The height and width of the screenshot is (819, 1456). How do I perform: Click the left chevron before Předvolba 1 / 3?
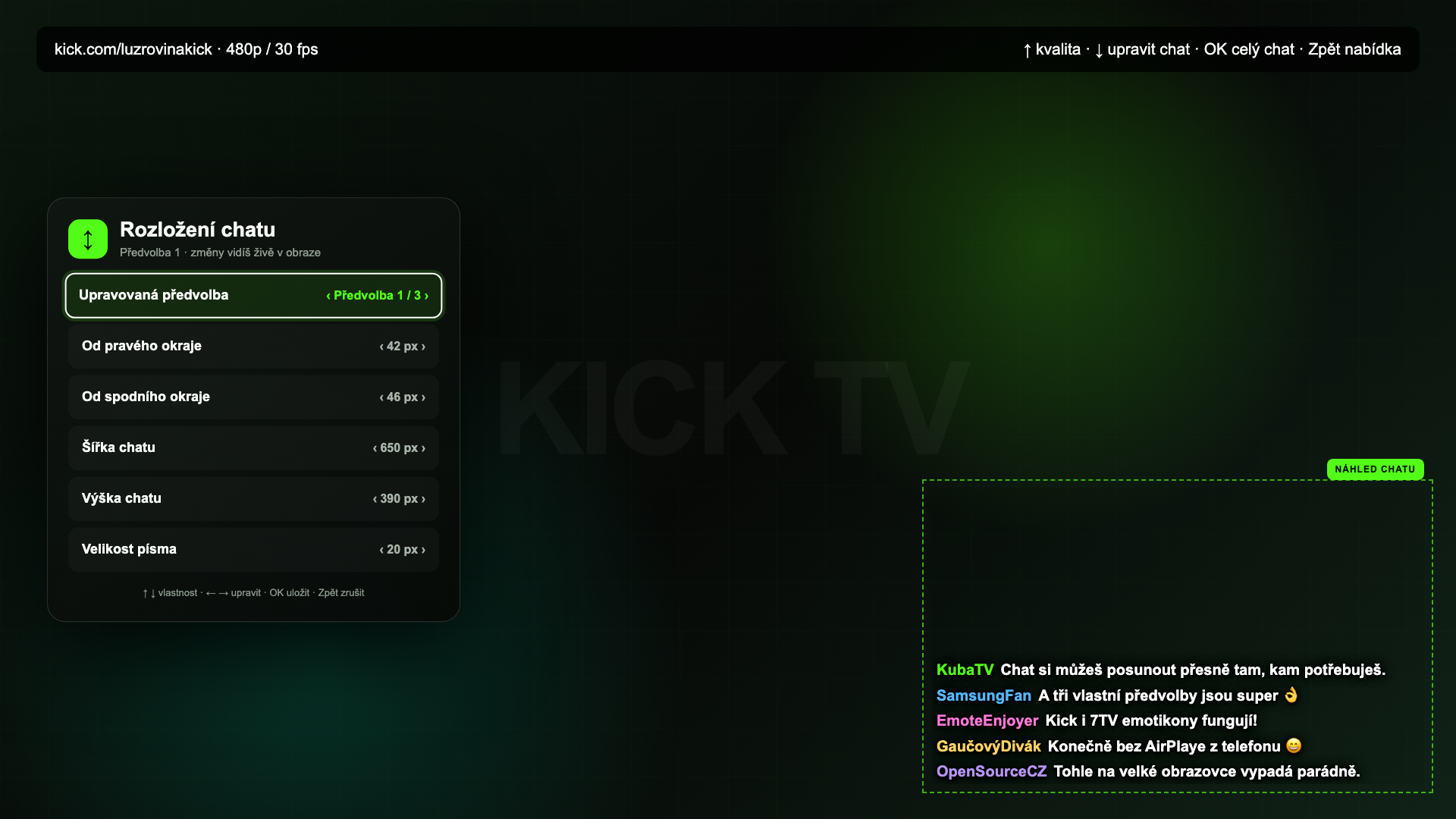(x=328, y=296)
